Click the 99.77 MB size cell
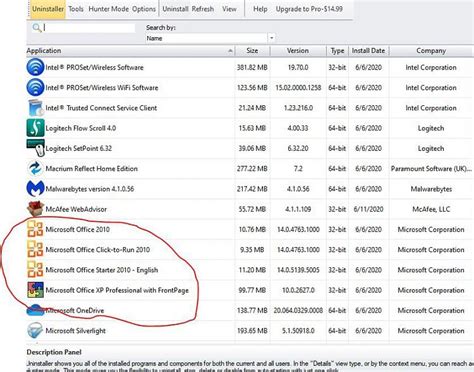The height and width of the screenshot is (372, 474). (252, 290)
